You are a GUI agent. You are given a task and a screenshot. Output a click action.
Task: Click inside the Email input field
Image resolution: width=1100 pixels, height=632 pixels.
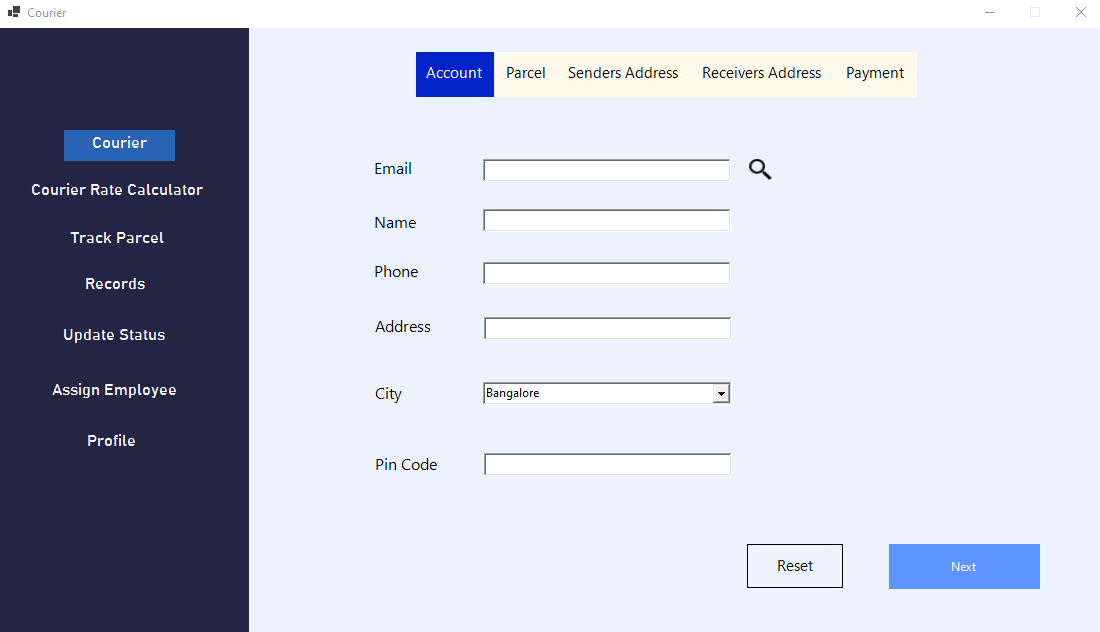coord(605,170)
